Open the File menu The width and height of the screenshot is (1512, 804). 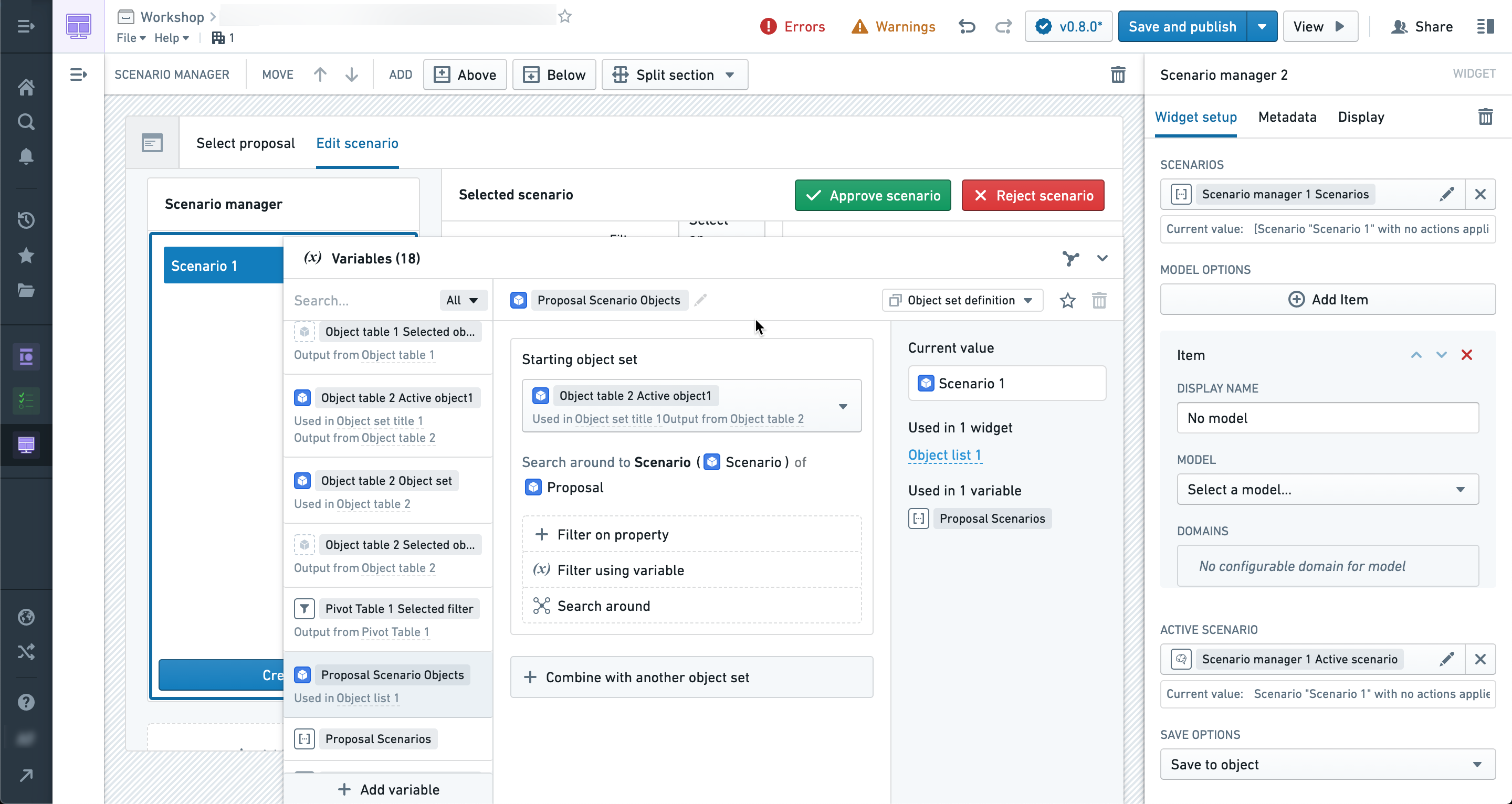click(131, 38)
